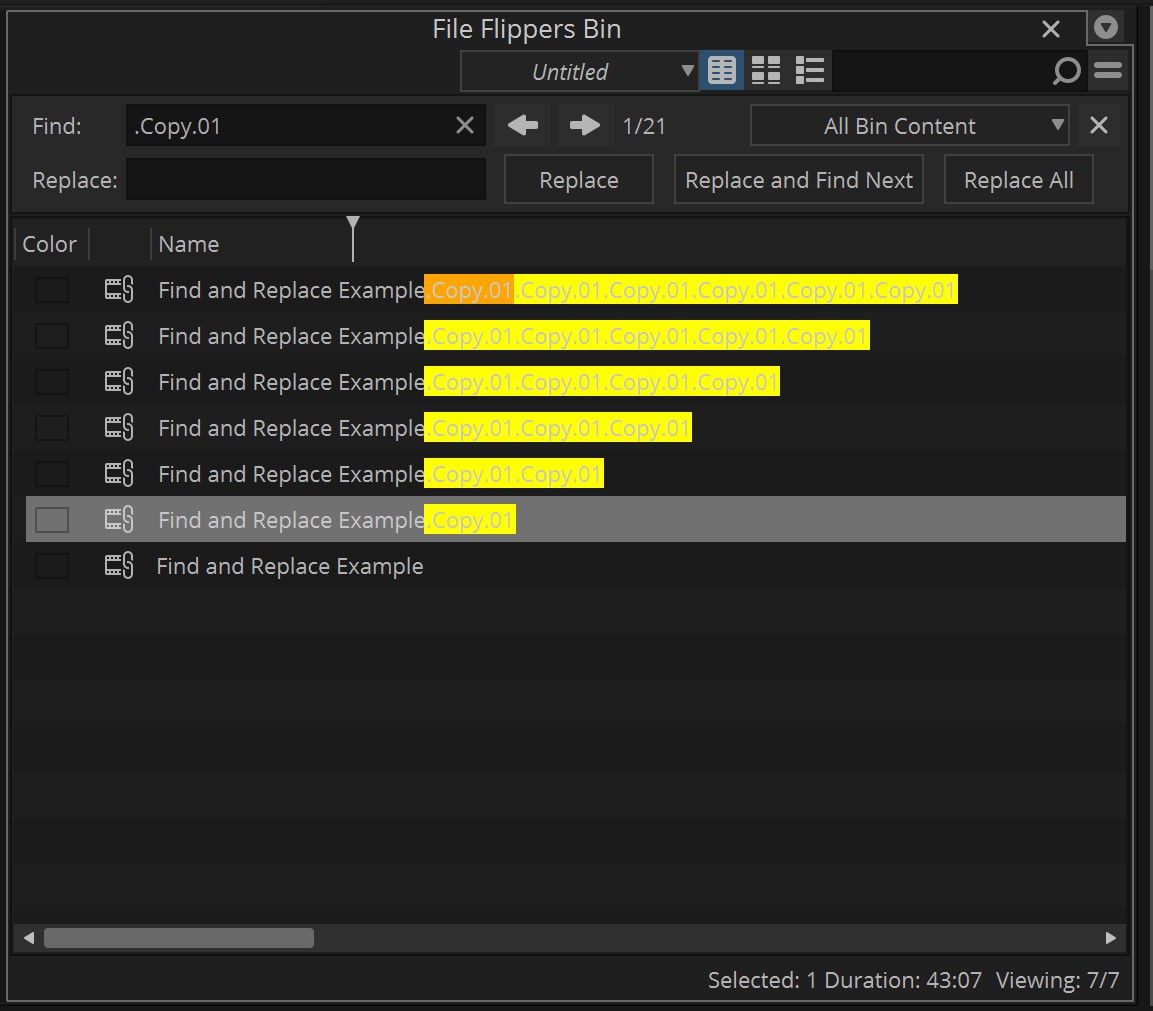Open the bin search magnifier icon
This screenshot has width=1153, height=1011.
point(1066,71)
